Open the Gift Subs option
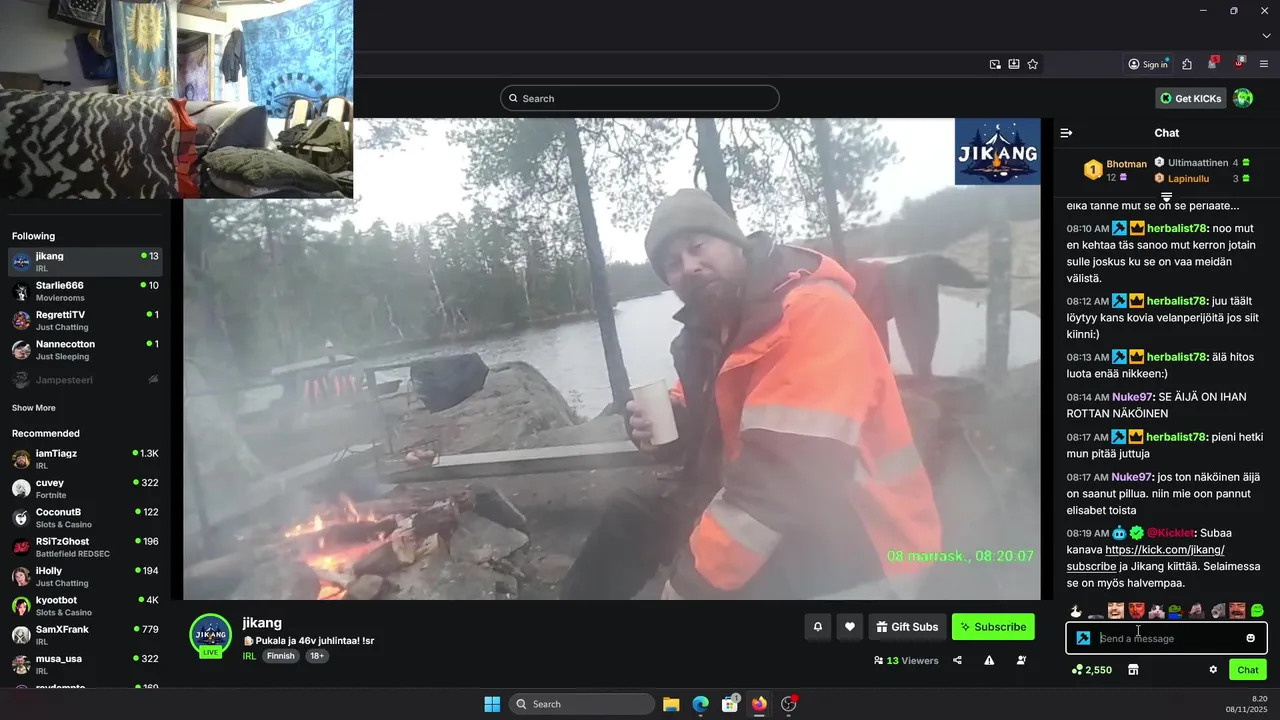 tap(907, 627)
